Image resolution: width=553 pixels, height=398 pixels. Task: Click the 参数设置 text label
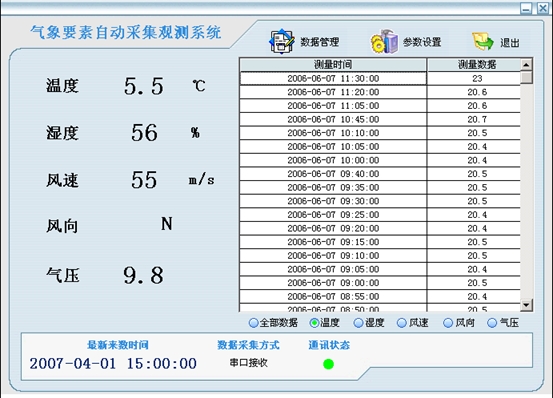pos(422,42)
